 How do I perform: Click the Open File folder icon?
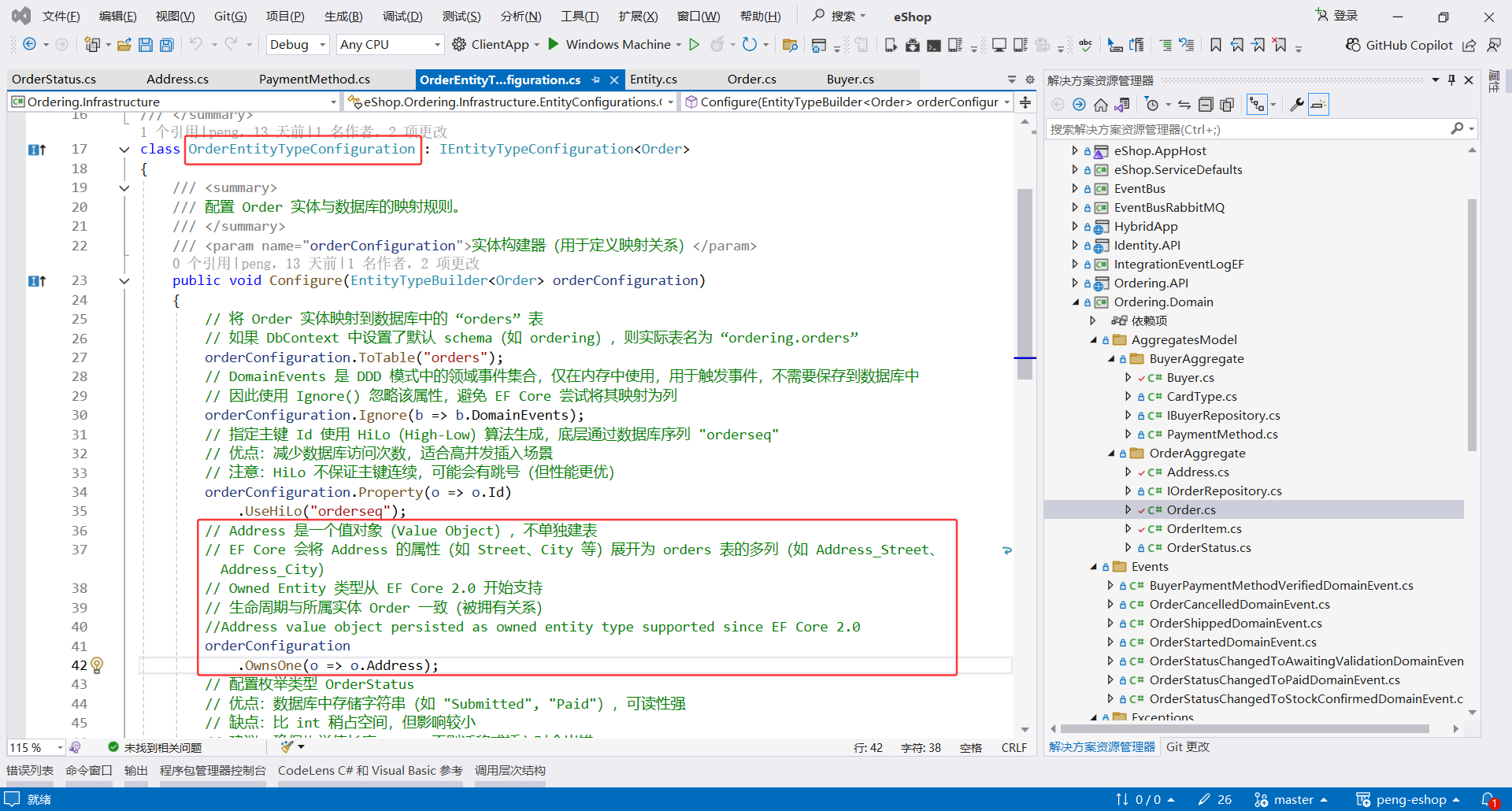tap(124, 45)
